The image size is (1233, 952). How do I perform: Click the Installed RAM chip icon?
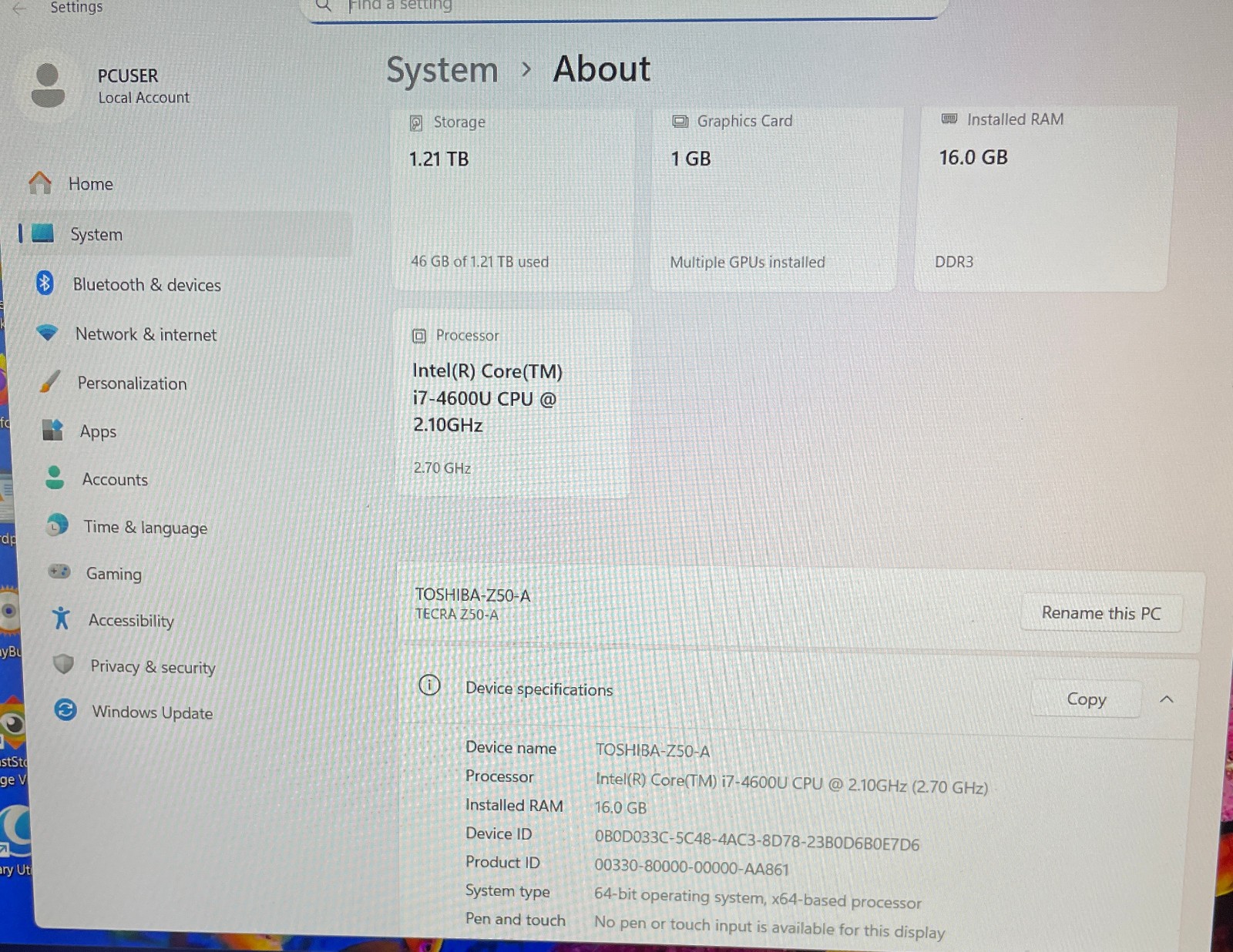coord(949,119)
